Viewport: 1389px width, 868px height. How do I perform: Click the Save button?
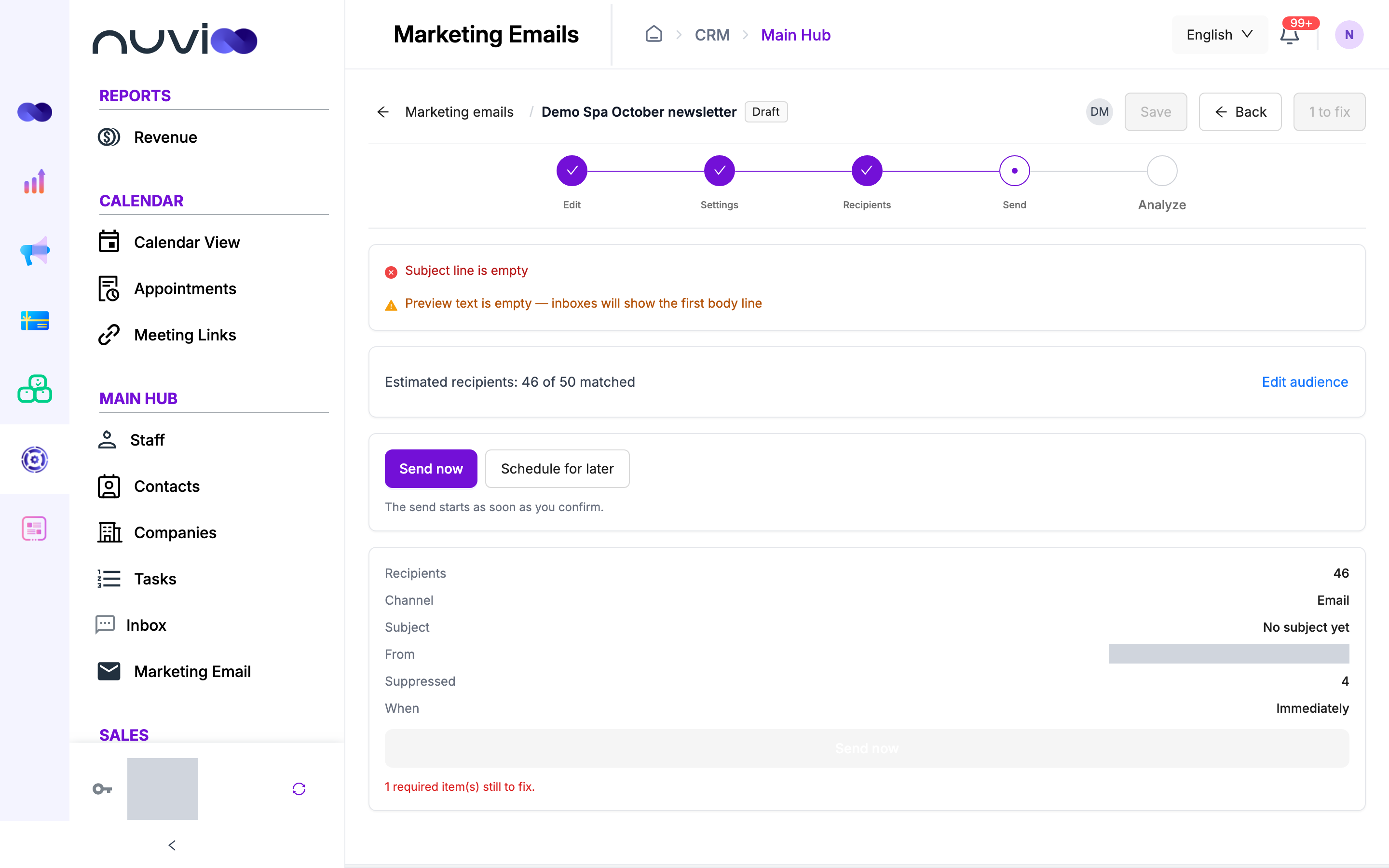[1156, 112]
